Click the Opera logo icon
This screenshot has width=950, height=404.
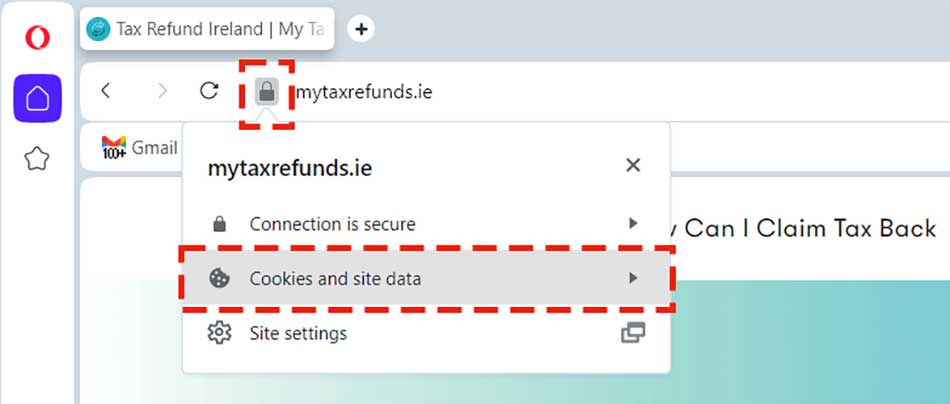click(x=37, y=38)
